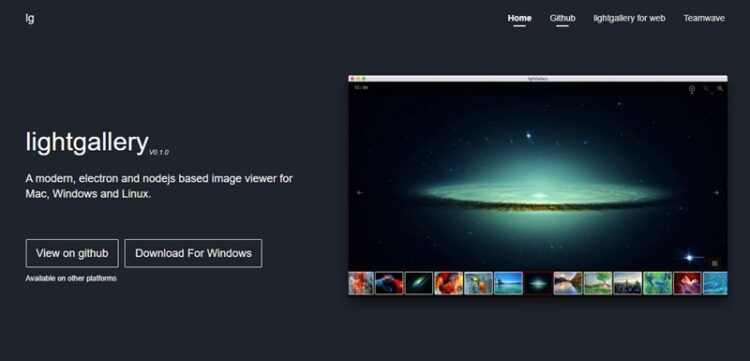Click the zoom-in magnifier icon in viewer

[720, 88]
